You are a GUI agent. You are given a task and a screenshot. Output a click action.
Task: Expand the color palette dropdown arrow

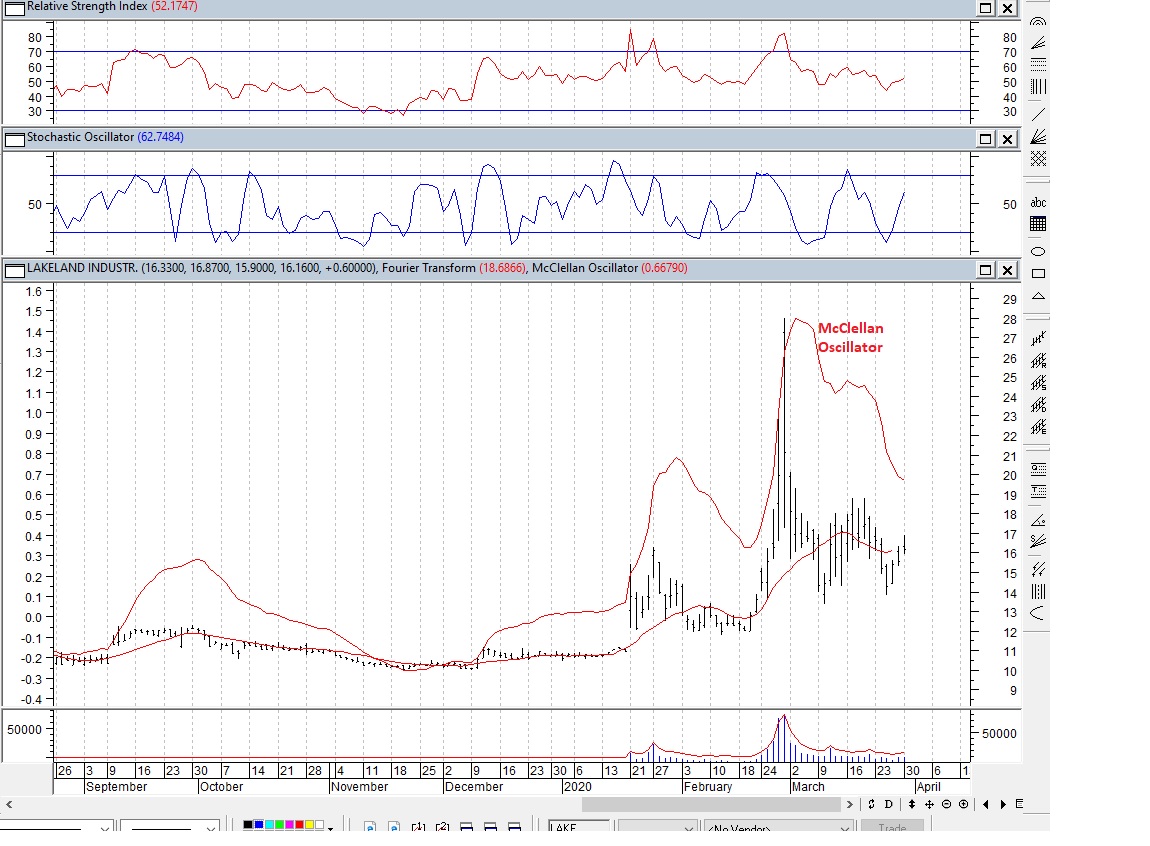coord(332,826)
